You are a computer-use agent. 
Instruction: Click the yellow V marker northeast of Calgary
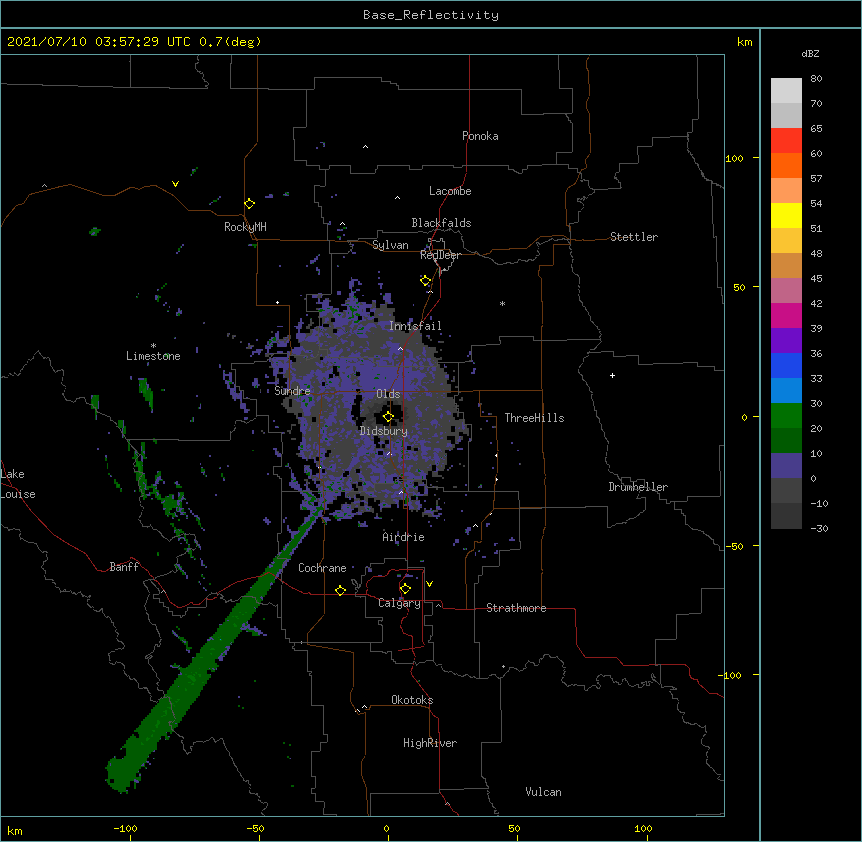click(429, 584)
